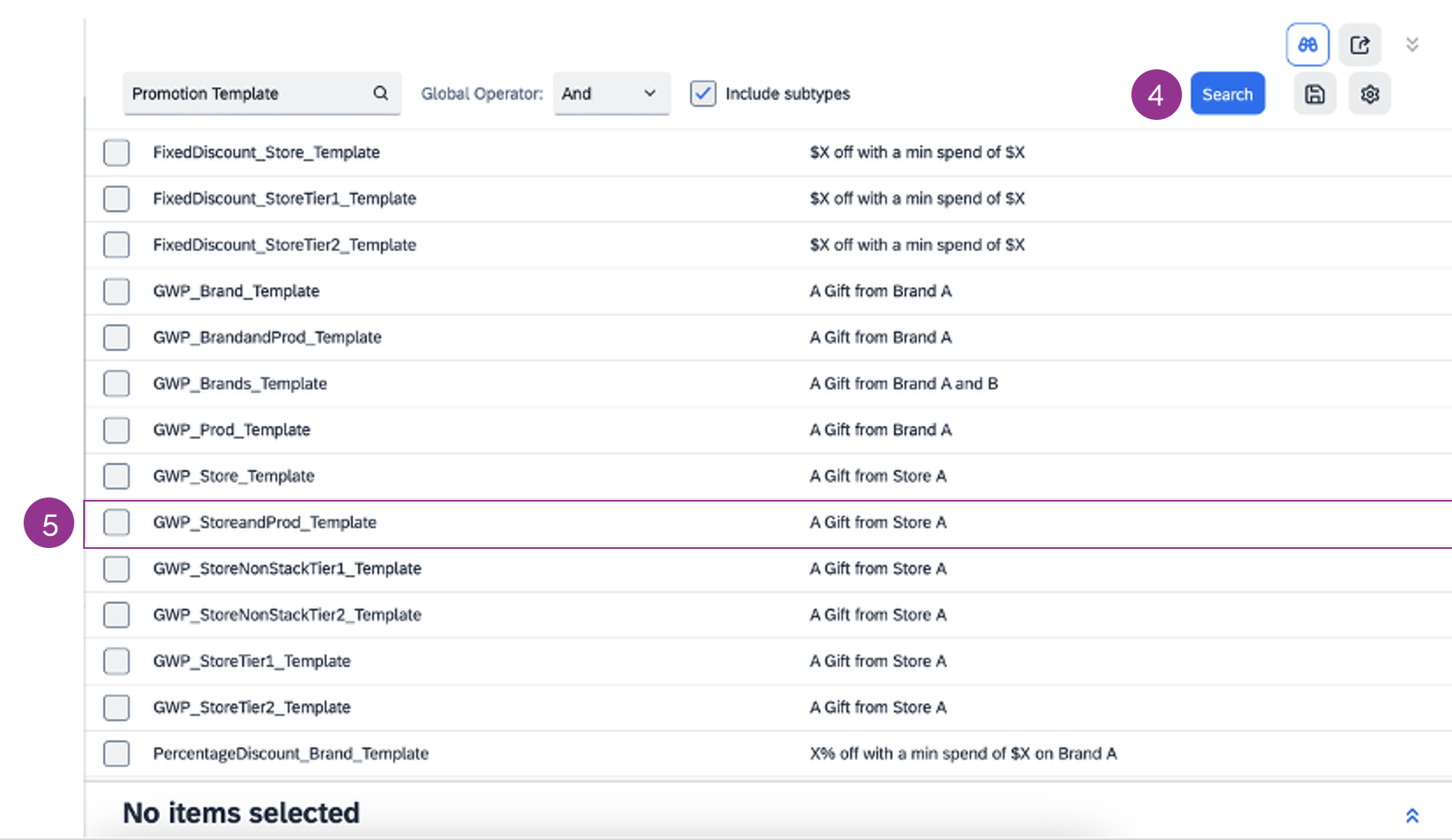The image size is (1452, 840).
Task: Click the binoculars advanced search icon
Action: click(1307, 45)
